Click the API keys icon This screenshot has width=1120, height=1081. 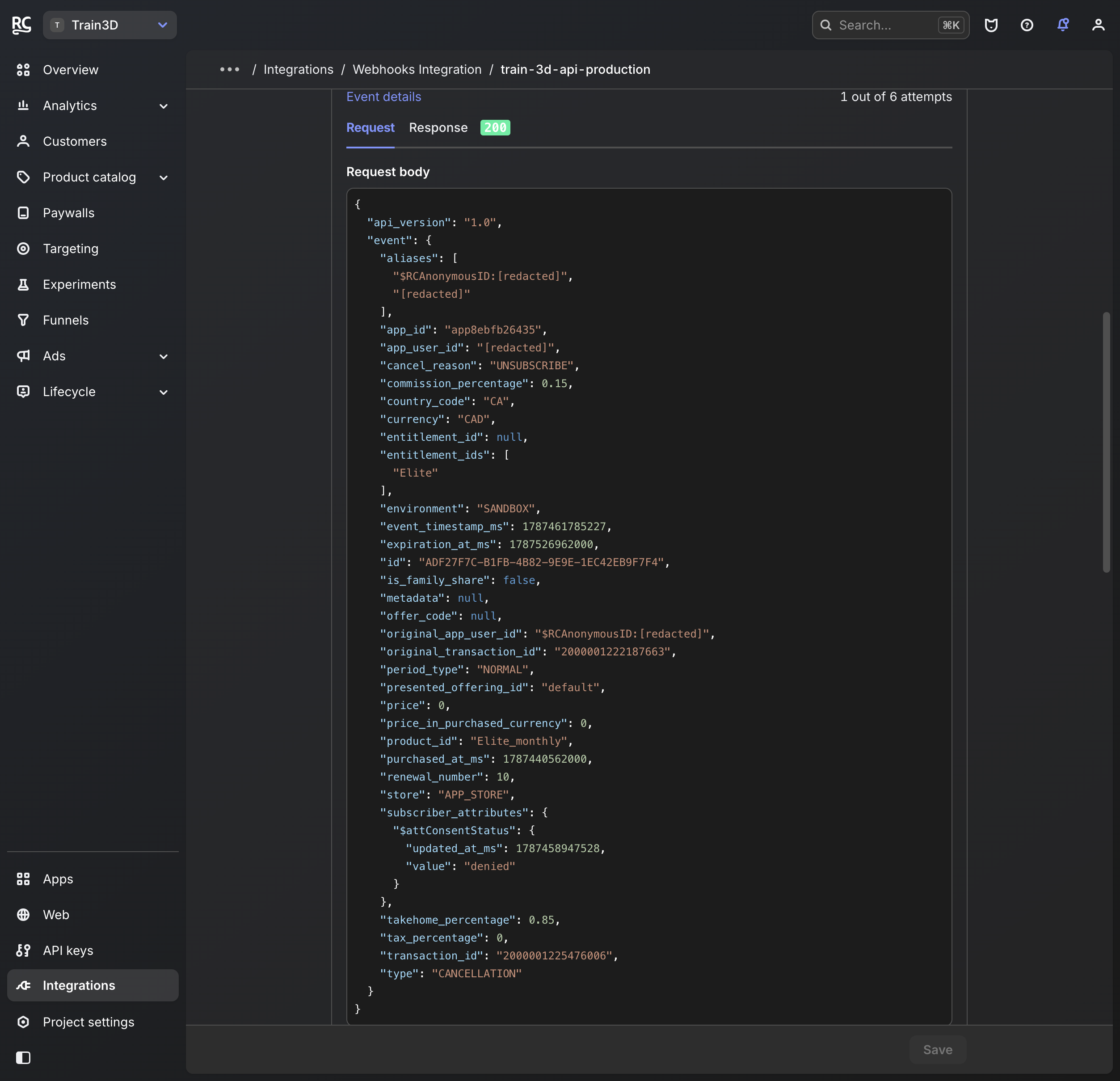[23, 950]
